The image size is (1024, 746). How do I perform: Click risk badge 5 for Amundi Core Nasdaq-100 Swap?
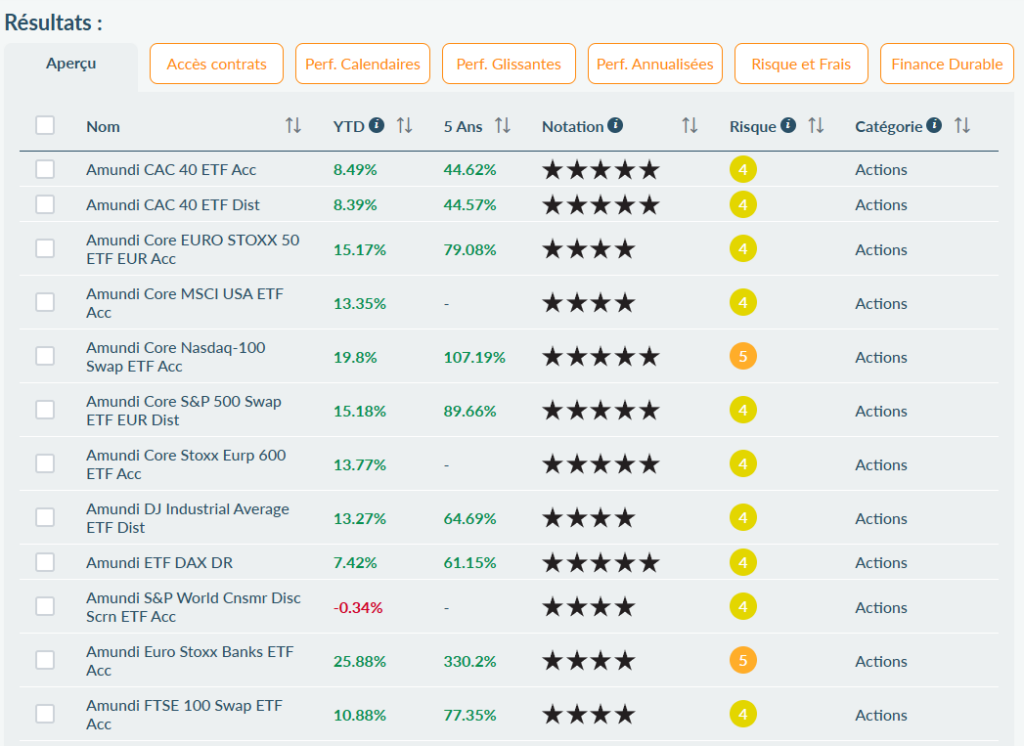(x=743, y=357)
